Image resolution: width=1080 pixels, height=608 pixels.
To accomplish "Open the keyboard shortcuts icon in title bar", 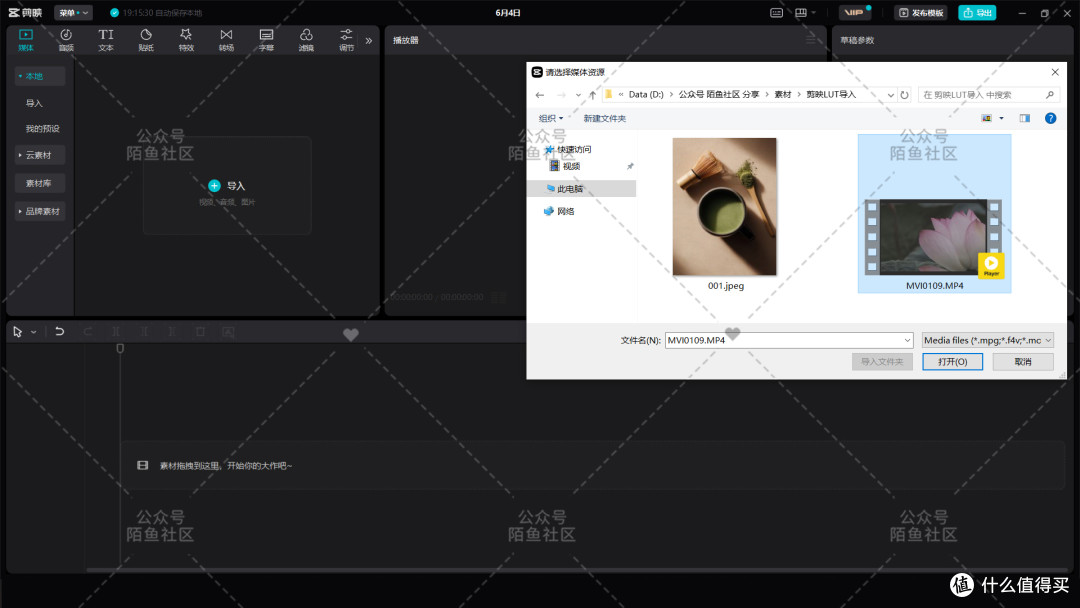I will point(776,12).
